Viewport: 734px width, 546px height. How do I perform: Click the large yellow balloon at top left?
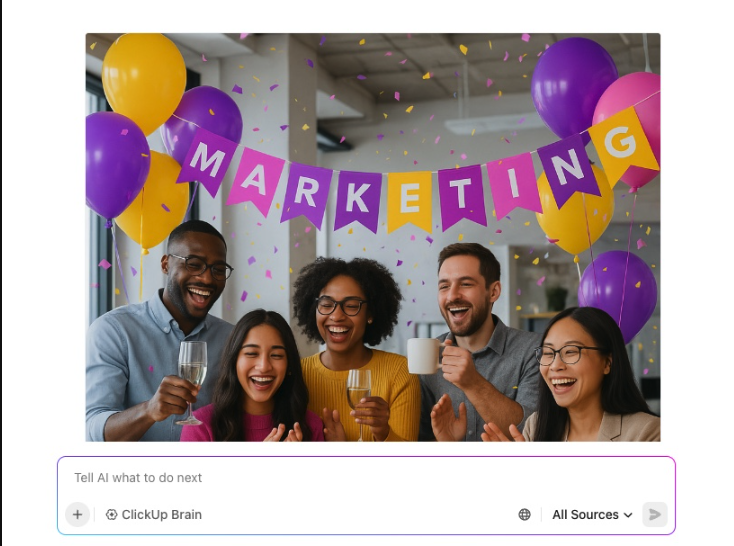144,80
